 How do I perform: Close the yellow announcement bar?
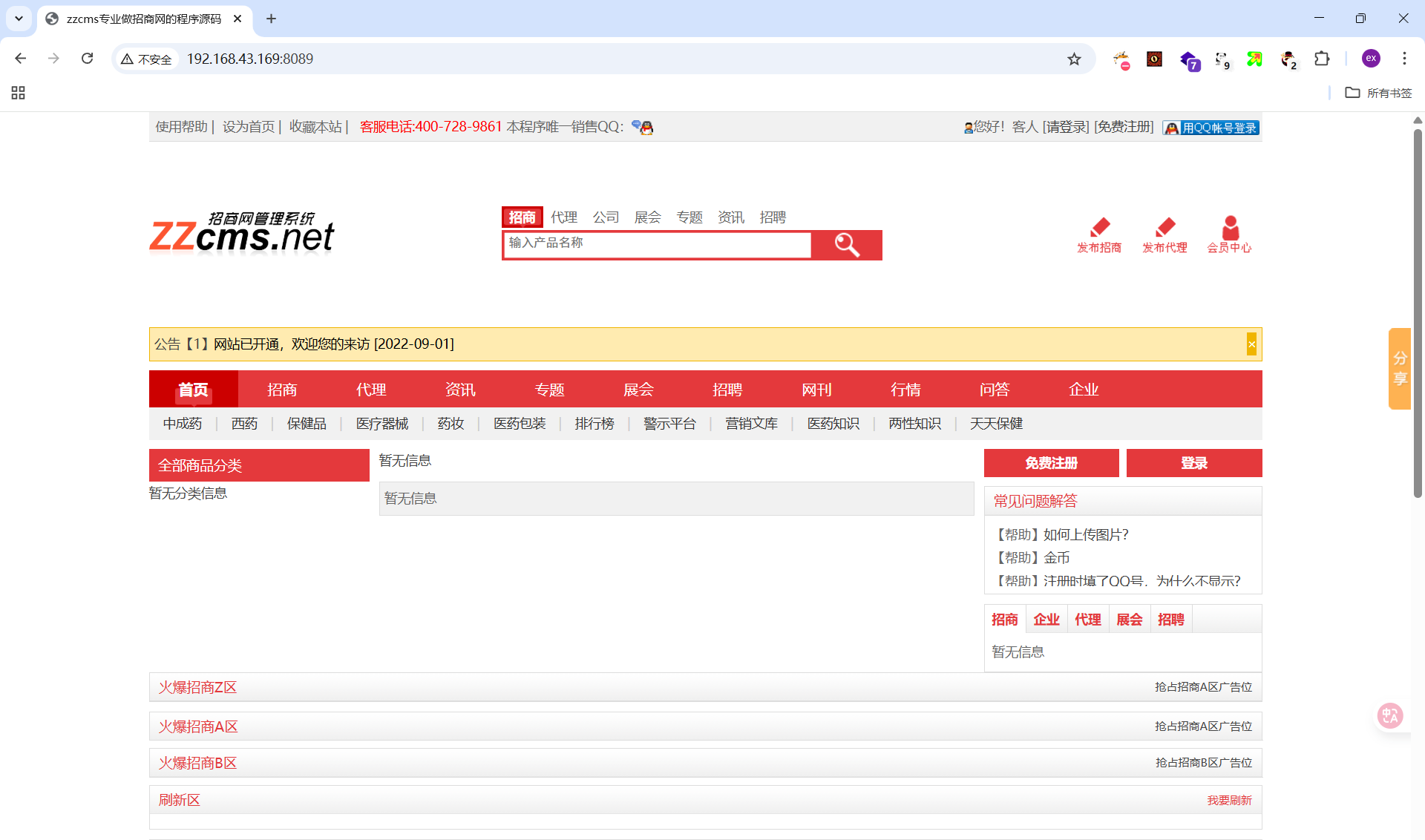click(x=1251, y=344)
